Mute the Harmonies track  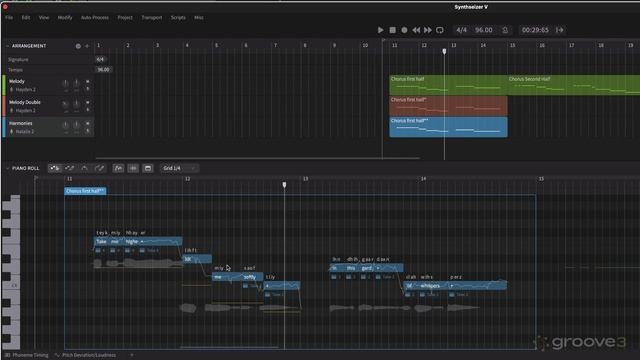click(87, 123)
